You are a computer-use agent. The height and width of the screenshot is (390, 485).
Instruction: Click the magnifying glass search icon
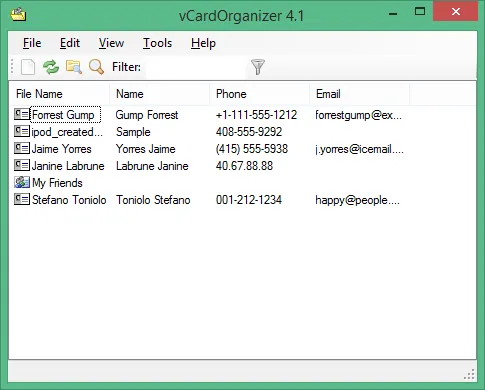96,67
